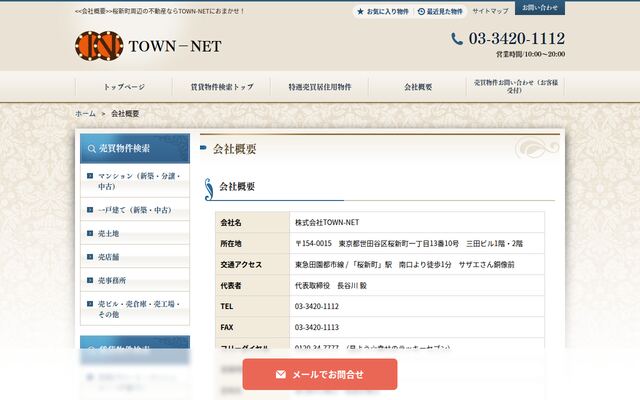This screenshot has width=640, height=400.
Task: Open 売ビル・売倉庫・売工場・その他 sidebar link
Action: [x=135, y=309]
